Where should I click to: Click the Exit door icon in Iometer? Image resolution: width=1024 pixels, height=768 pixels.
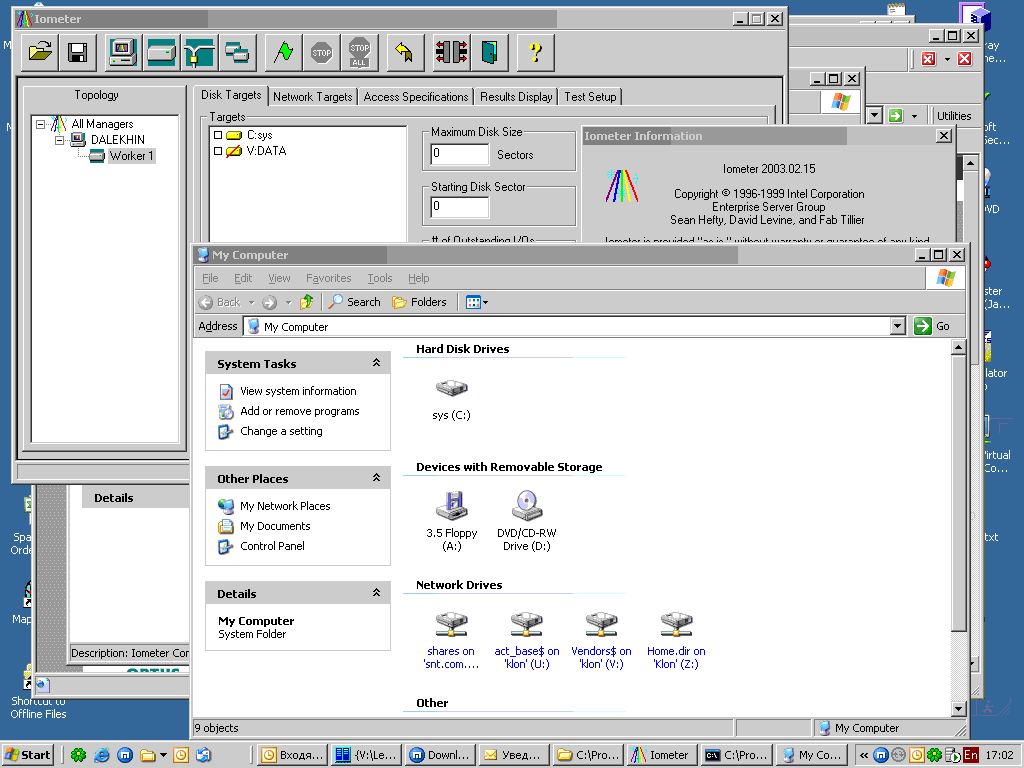(x=488, y=52)
